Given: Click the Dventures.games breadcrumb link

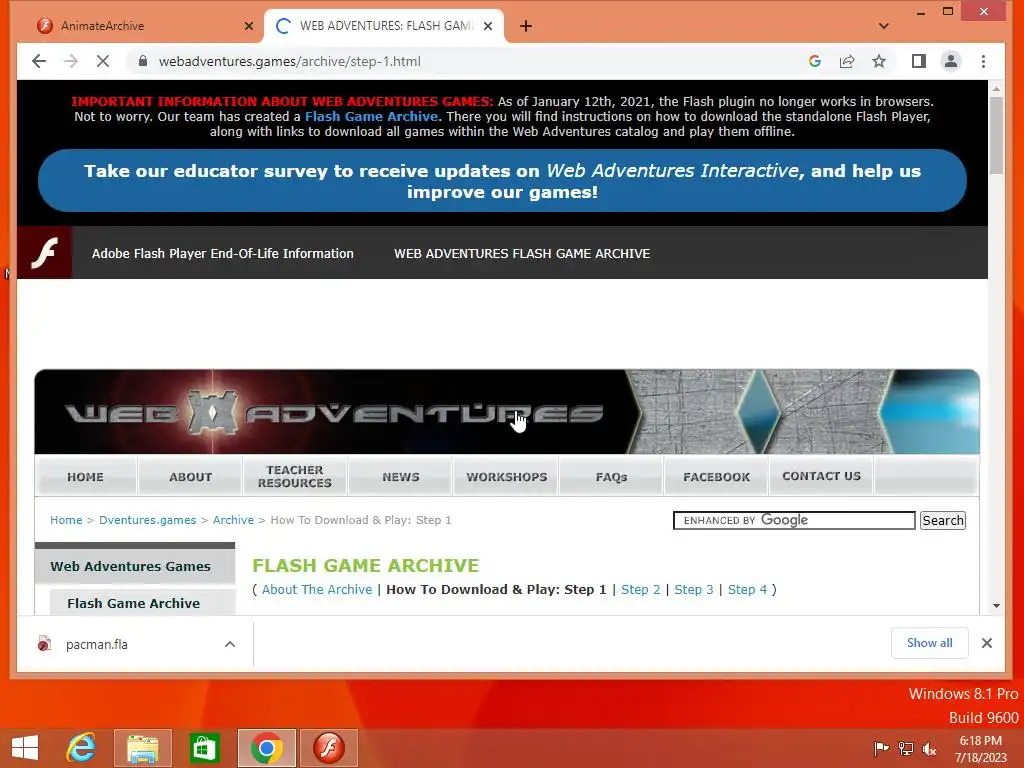Looking at the screenshot, I should point(148,520).
